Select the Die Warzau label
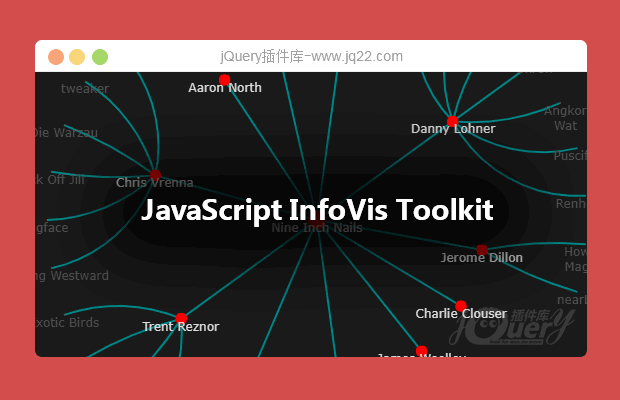Viewport: 620px width, 400px height. coord(66,132)
